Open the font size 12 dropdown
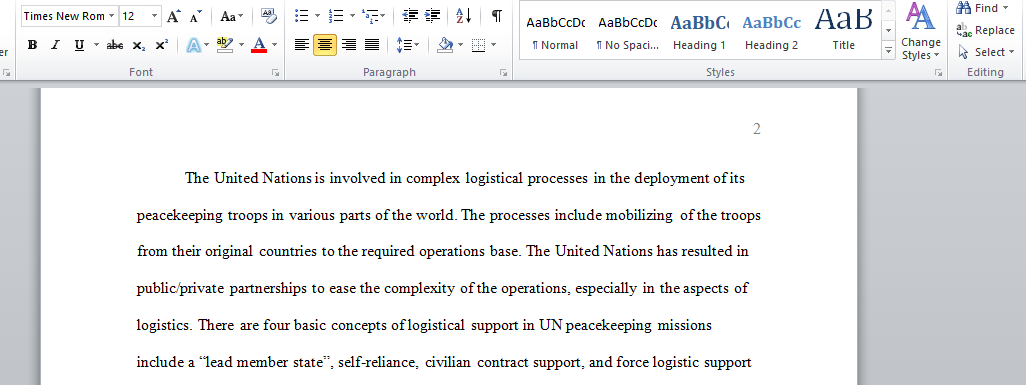The height and width of the screenshot is (385, 1026). pyautogui.click(x=154, y=16)
